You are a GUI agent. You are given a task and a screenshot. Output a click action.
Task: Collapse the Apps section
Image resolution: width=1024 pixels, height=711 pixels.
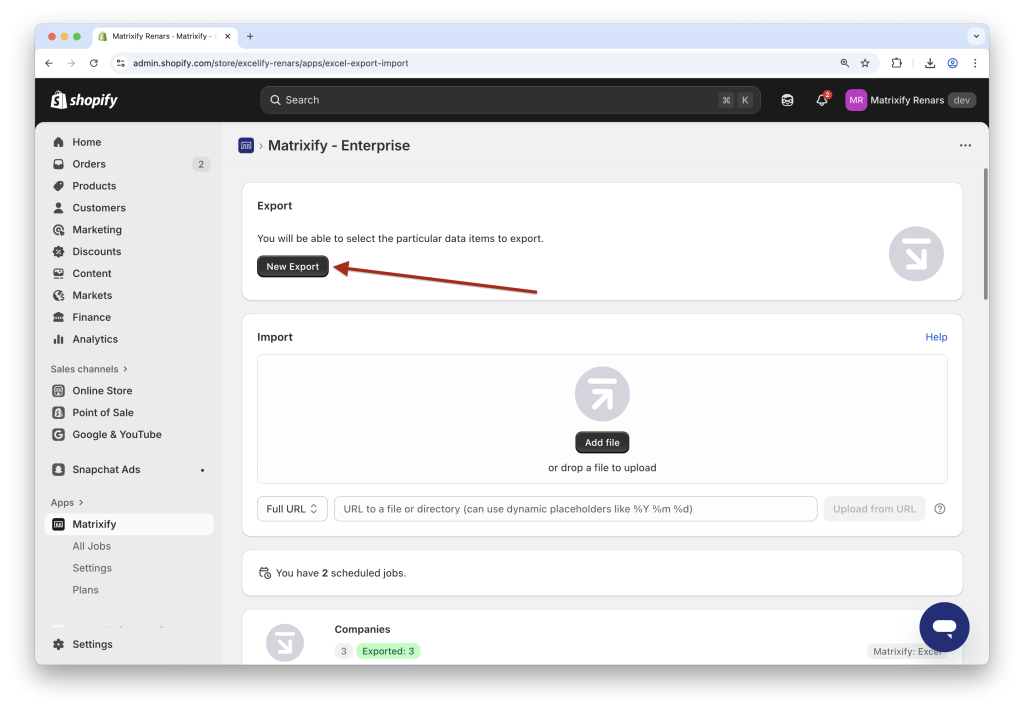(x=67, y=502)
